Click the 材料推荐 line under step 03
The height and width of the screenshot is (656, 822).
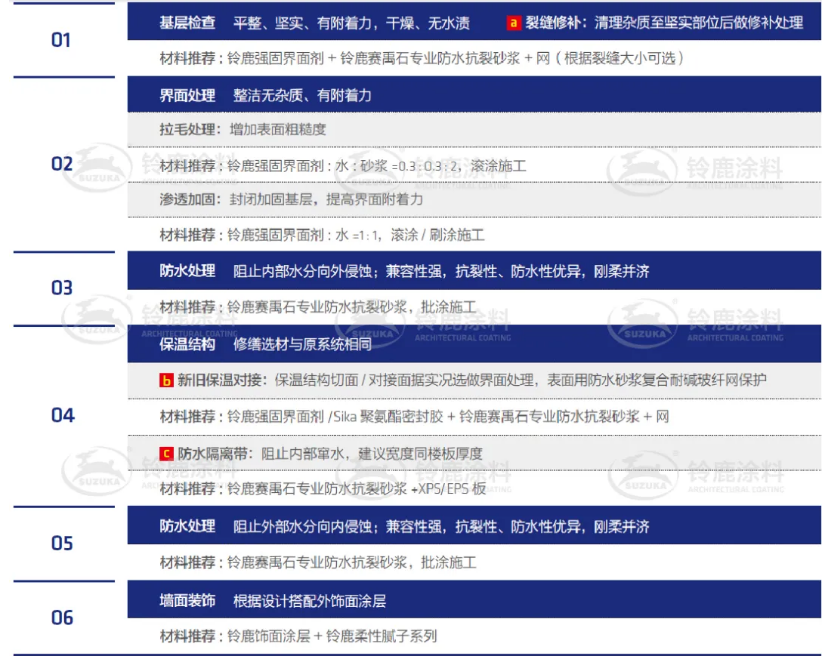pos(318,307)
